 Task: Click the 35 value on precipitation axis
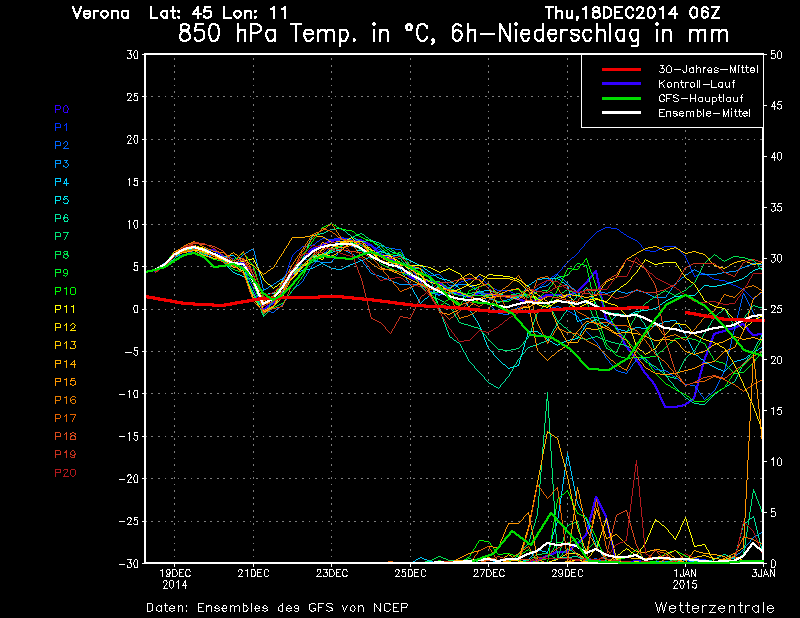(x=776, y=208)
